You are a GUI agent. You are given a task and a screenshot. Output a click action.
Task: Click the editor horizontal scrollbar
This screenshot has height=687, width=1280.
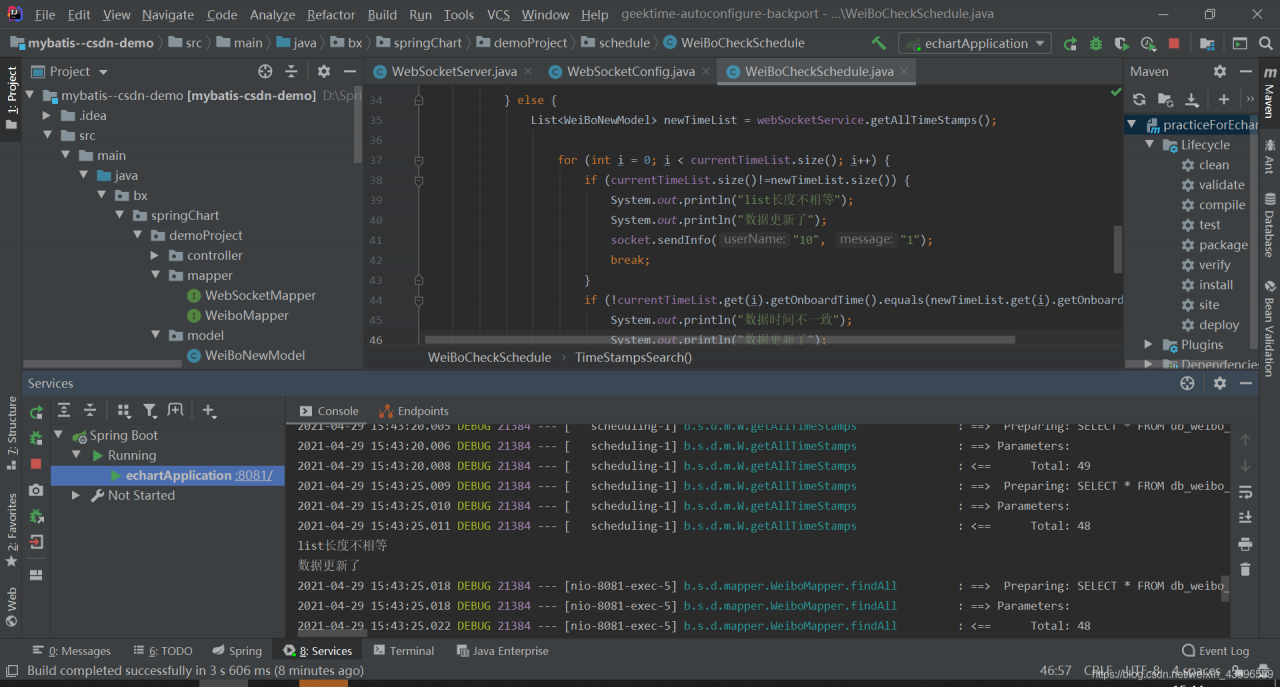(x=720, y=340)
